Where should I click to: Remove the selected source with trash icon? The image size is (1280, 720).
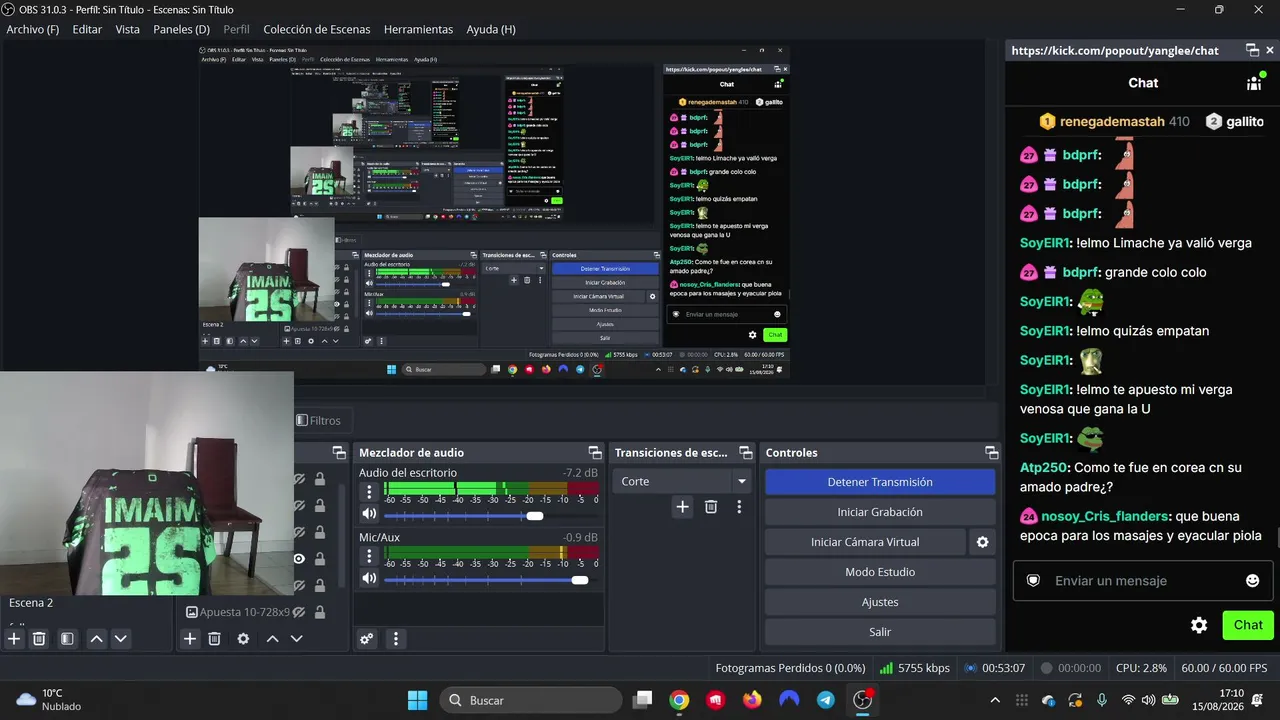click(214, 639)
